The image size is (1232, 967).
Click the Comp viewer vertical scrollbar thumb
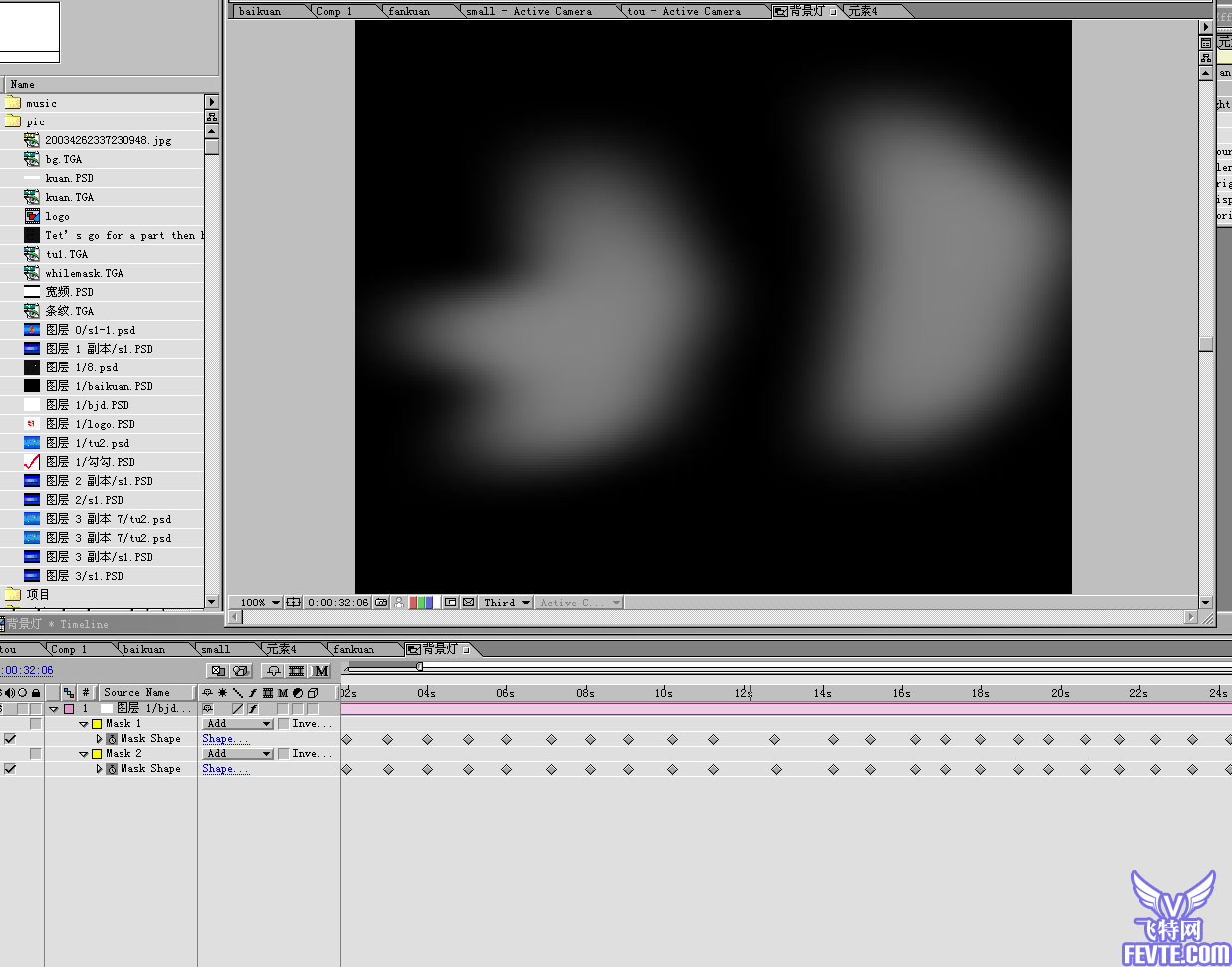click(1206, 344)
